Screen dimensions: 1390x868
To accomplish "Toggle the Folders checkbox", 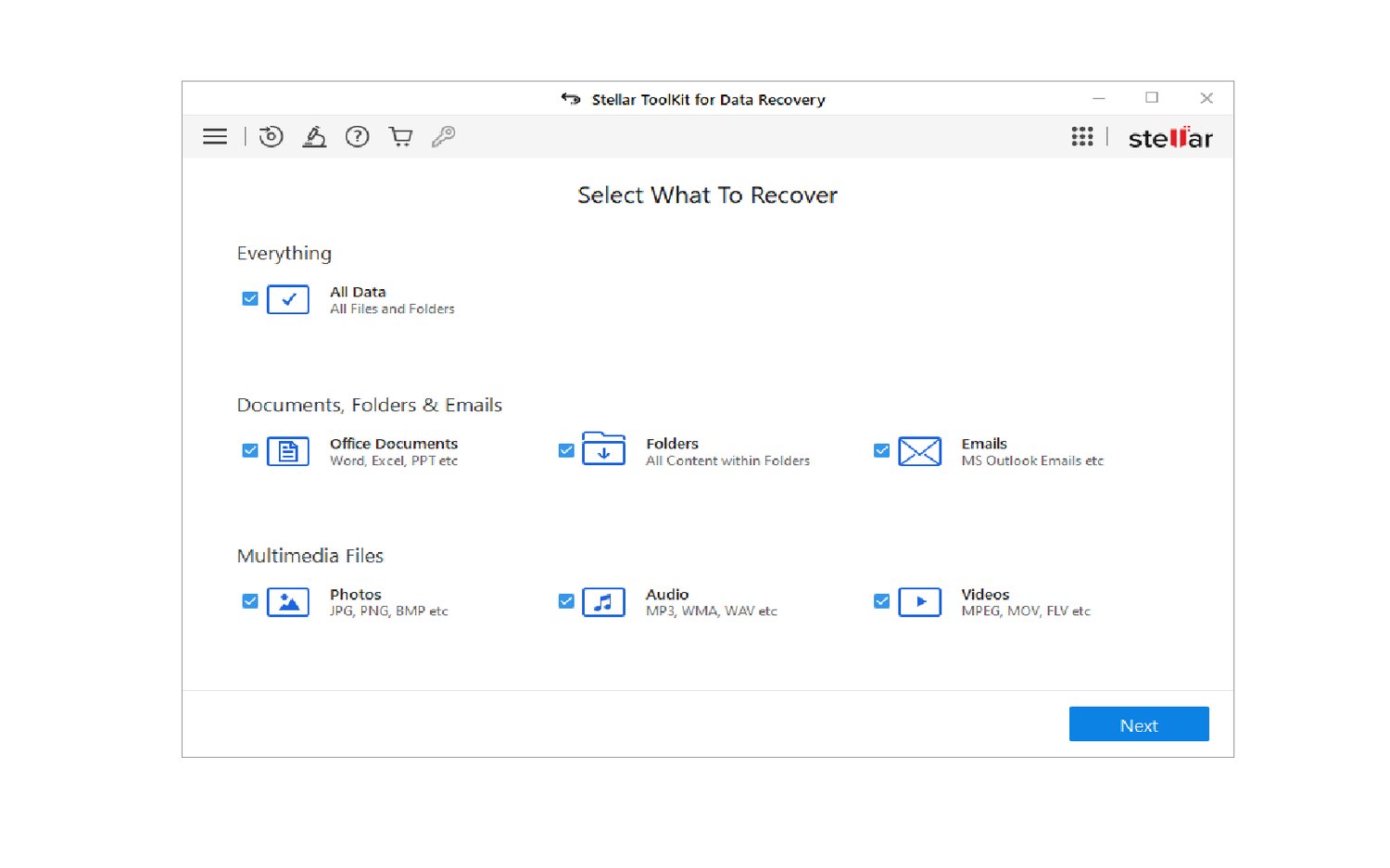I will coord(566,450).
